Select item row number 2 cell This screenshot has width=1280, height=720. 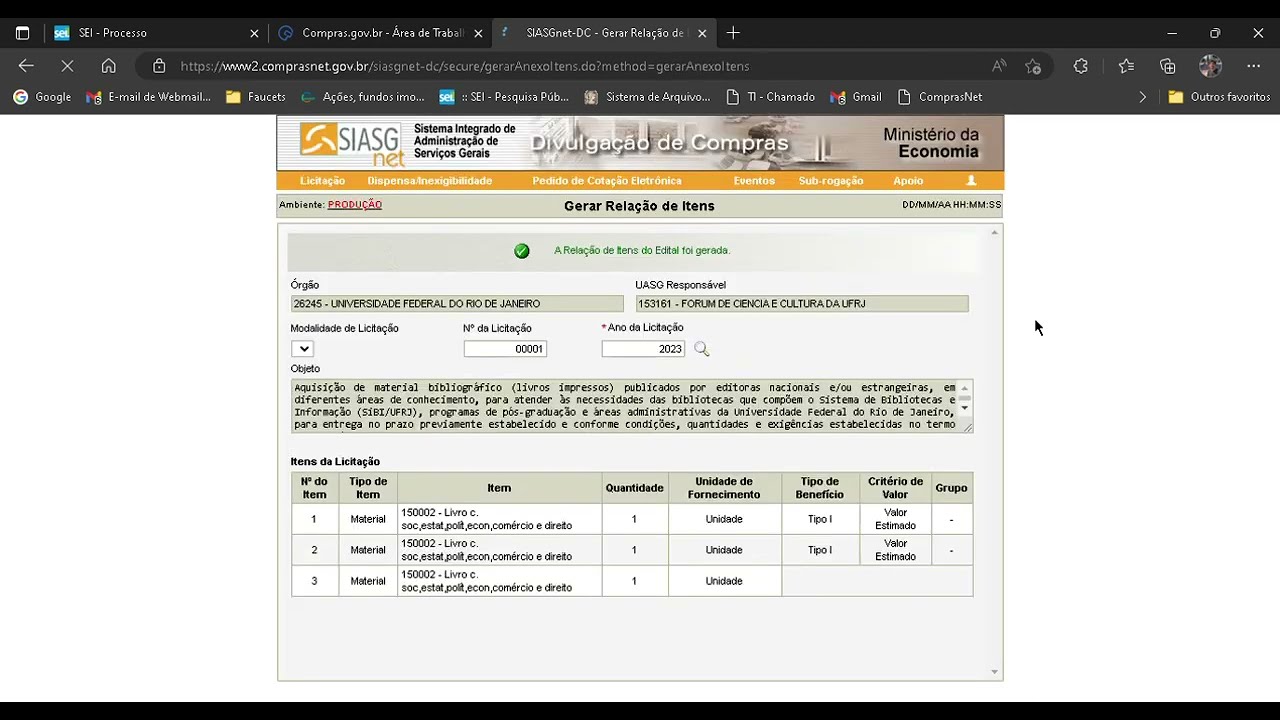point(314,550)
